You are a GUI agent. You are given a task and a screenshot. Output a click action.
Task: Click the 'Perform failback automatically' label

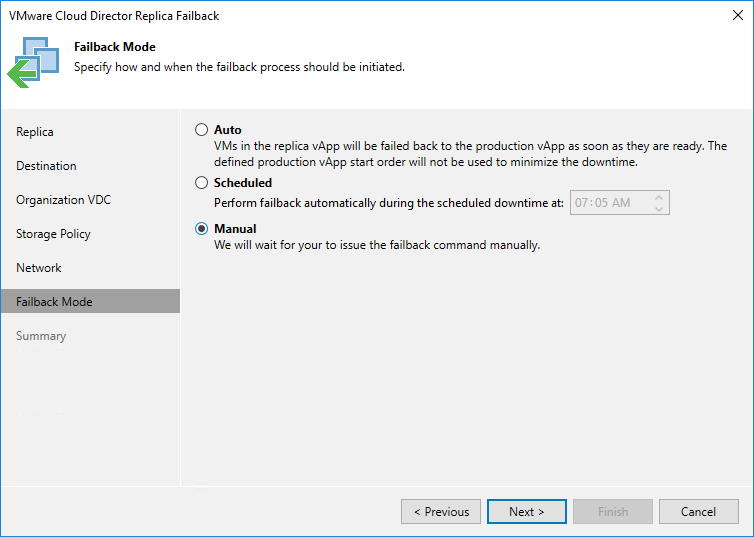click(x=389, y=203)
